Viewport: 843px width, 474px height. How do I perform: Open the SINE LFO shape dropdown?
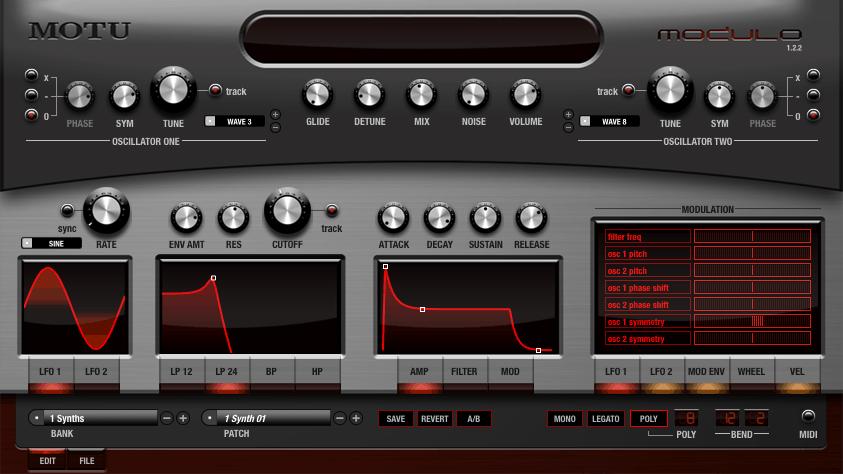(52, 243)
